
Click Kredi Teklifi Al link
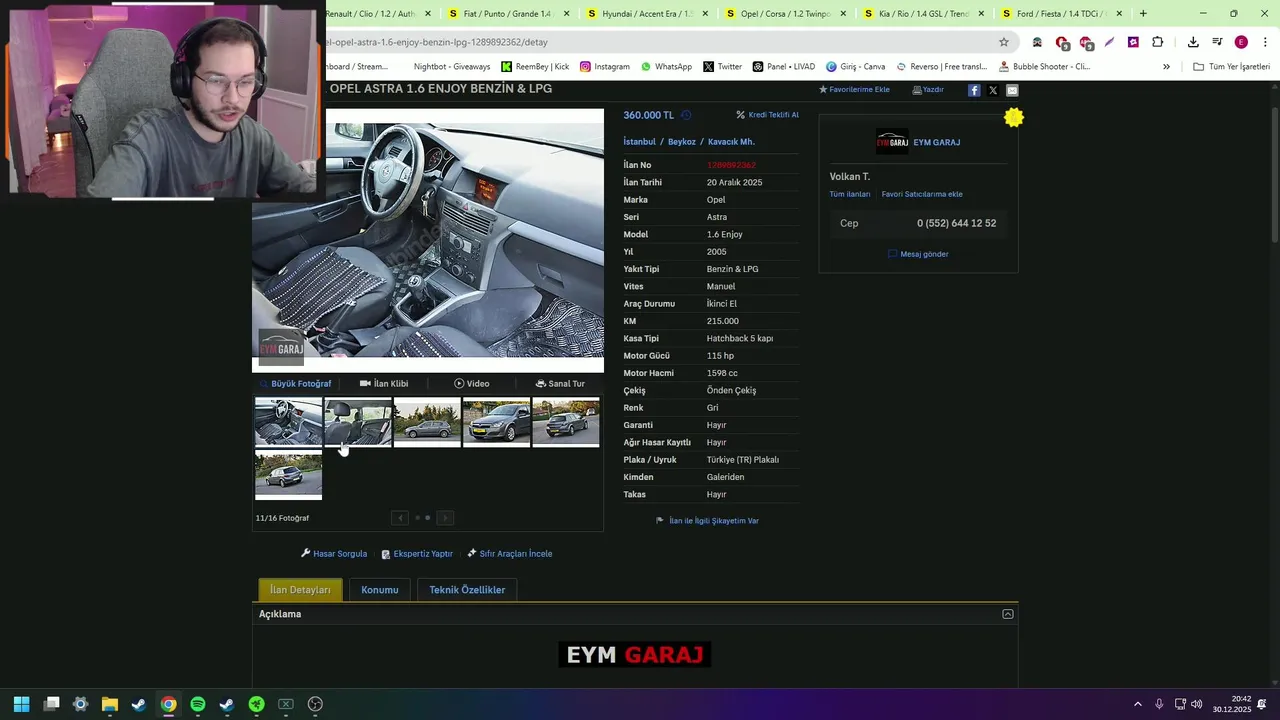coord(768,115)
